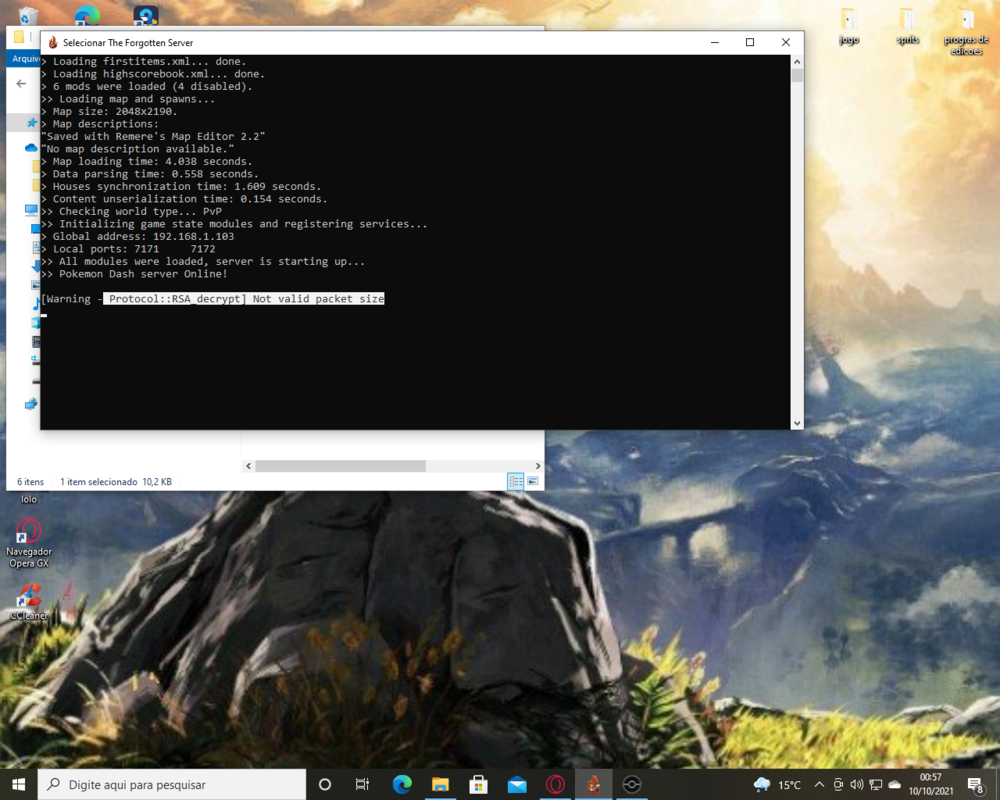Open the notification center with 8 alerts

[976, 785]
